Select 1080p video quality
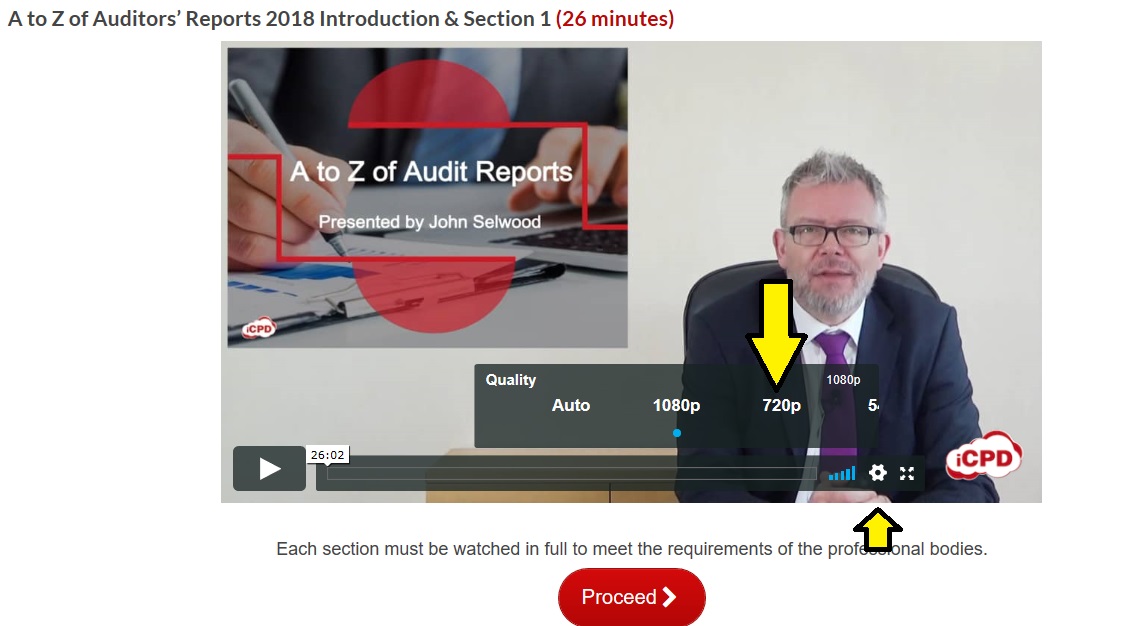The image size is (1143, 626). click(676, 405)
